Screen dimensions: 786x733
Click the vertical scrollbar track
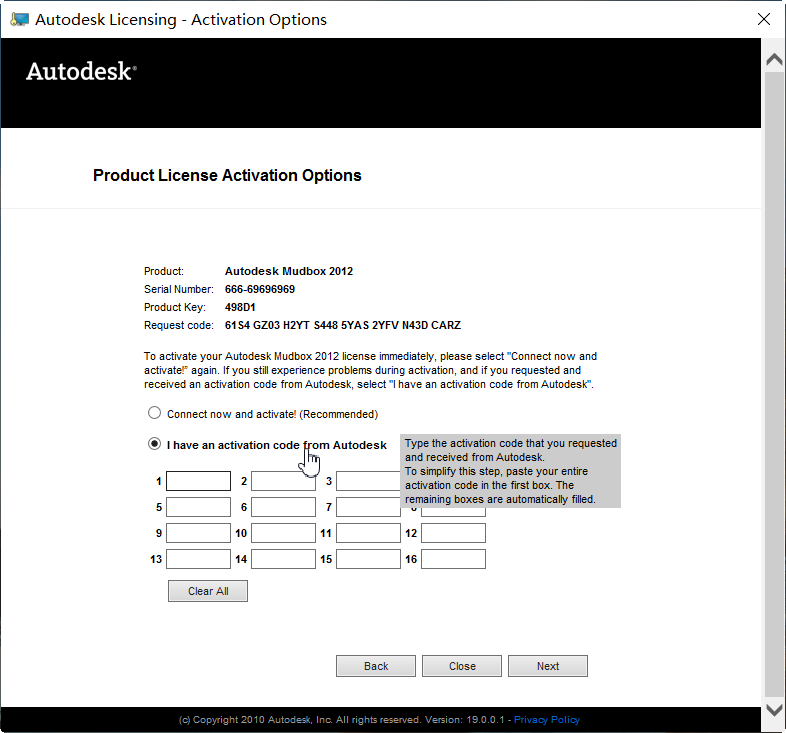click(x=774, y=385)
